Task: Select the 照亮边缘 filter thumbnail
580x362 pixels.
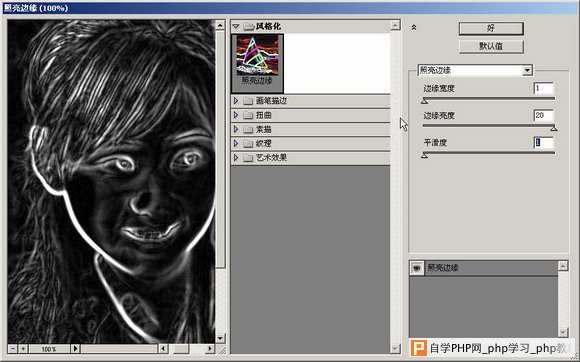Action: coord(257,63)
